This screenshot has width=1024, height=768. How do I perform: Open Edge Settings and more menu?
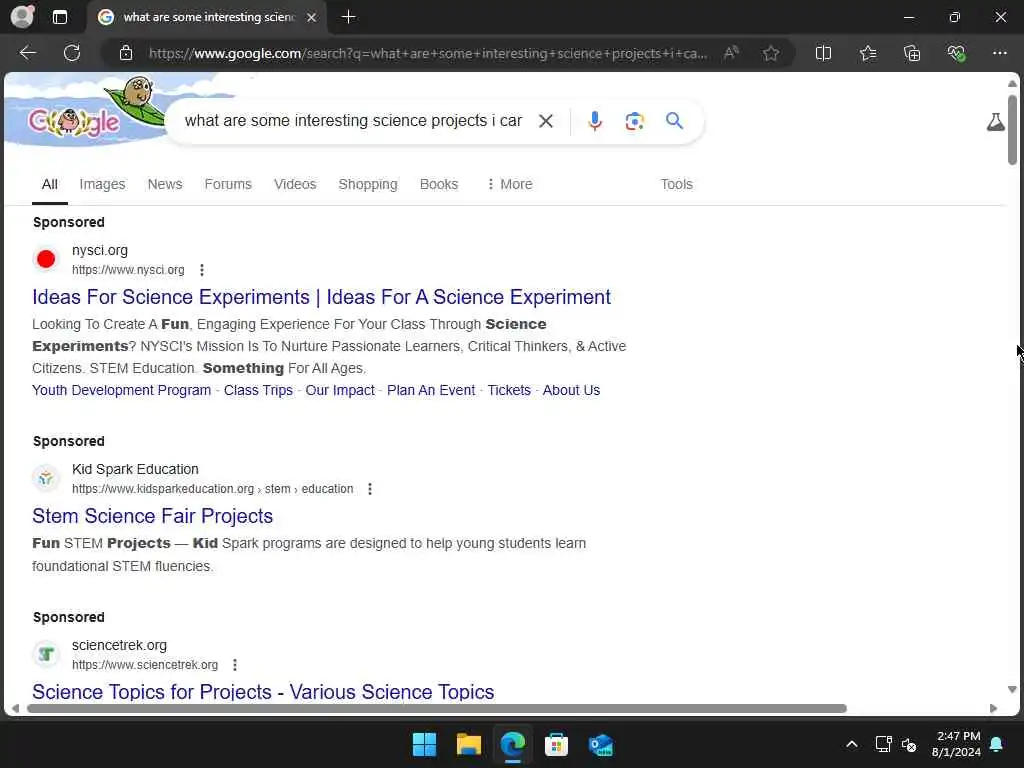coord(1000,53)
